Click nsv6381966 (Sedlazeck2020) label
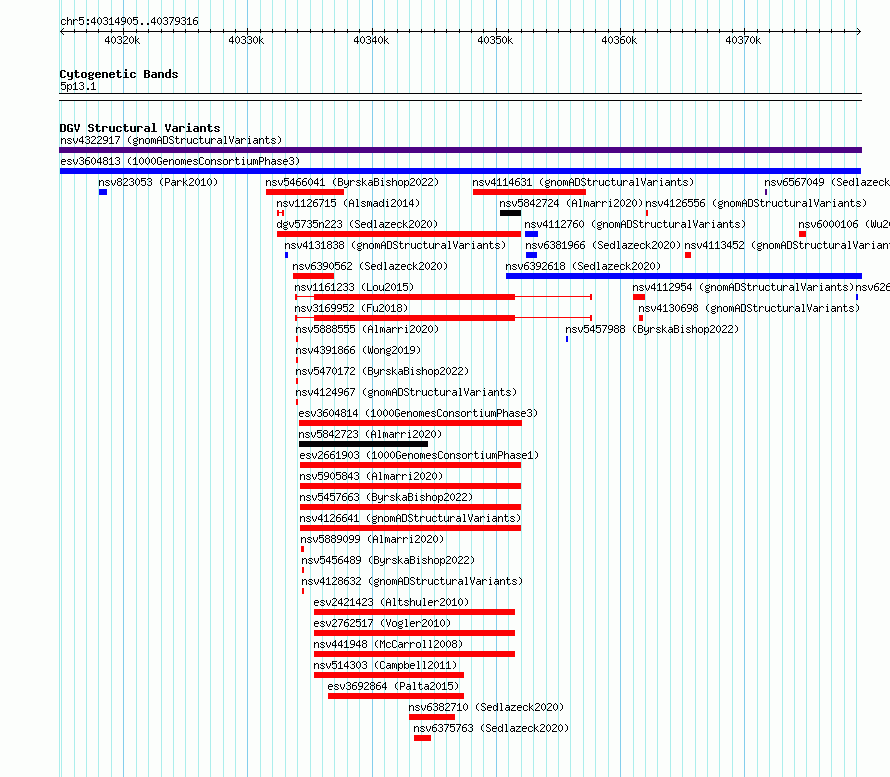Screen dimensions: 890x777 (603, 245)
